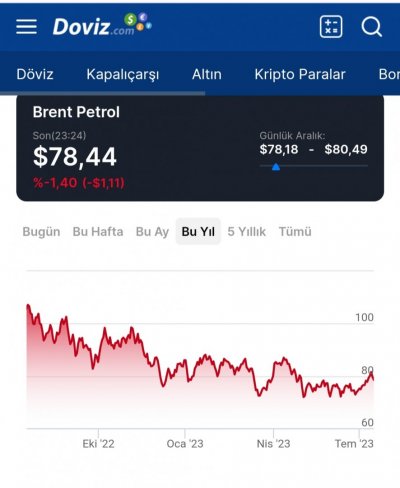Viewport: 400px width, 488px height.
Task: Open the search magnifier icon
Action: click(371, 26)
